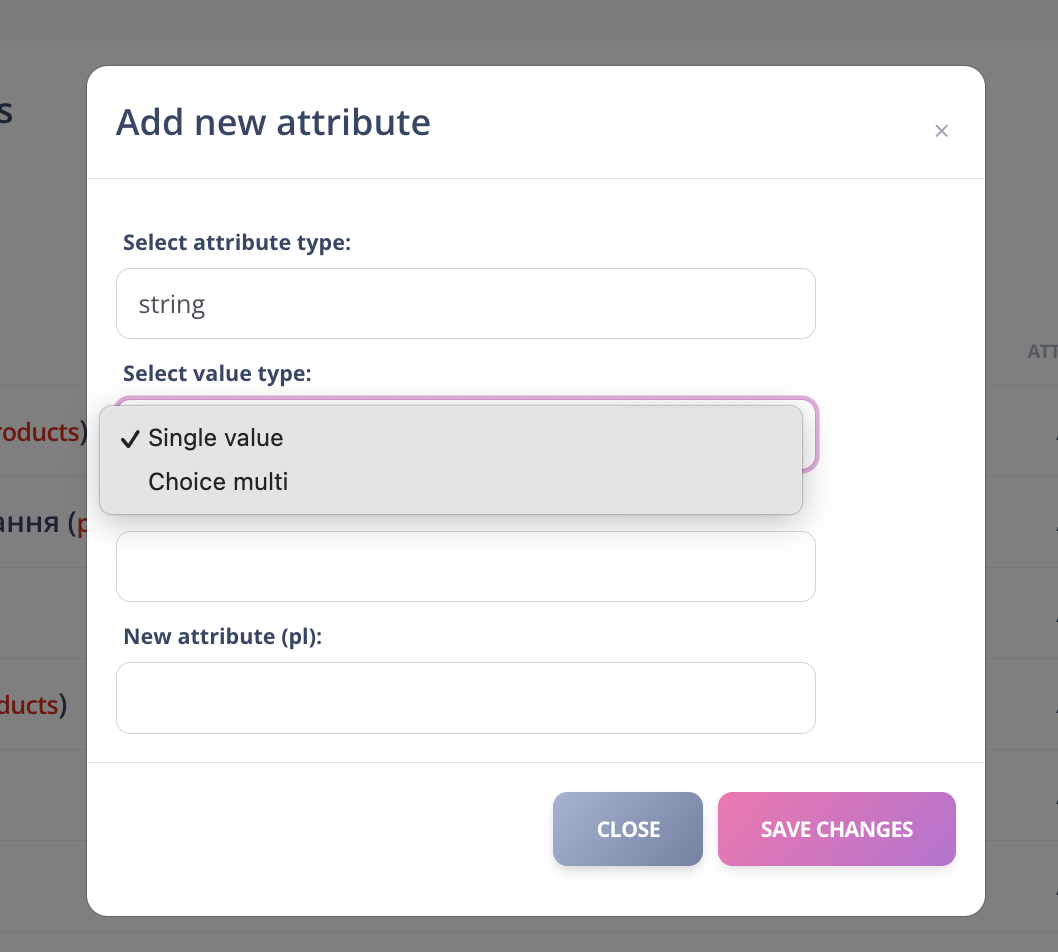Click the dialog footer area left of CLOSE
This screenshot has height=952, width=1058.
[320, 829]
